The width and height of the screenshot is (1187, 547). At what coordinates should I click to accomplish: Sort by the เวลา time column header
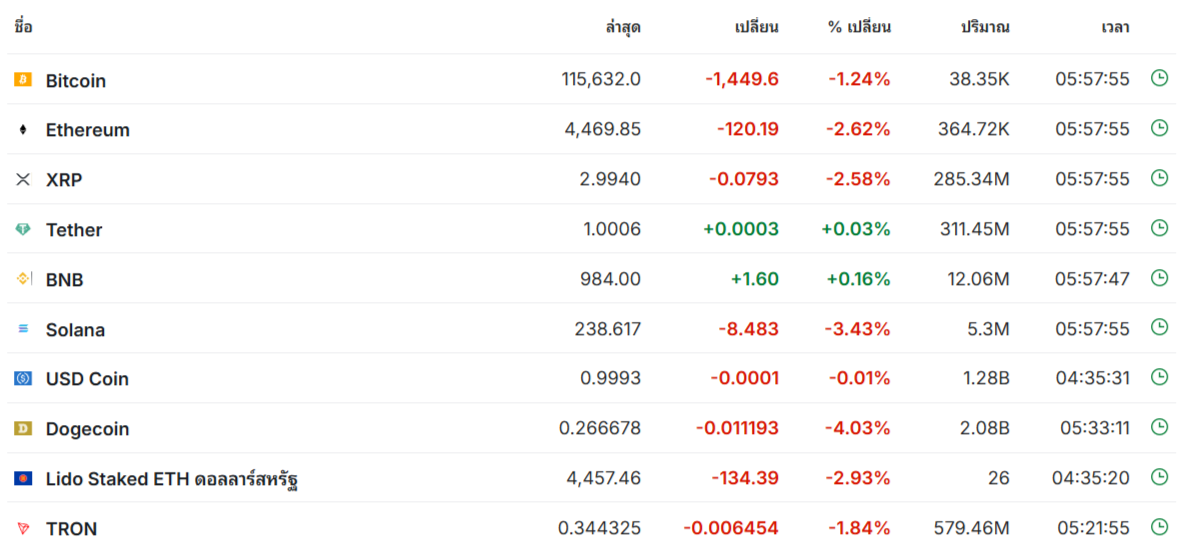pos(1115,28)
